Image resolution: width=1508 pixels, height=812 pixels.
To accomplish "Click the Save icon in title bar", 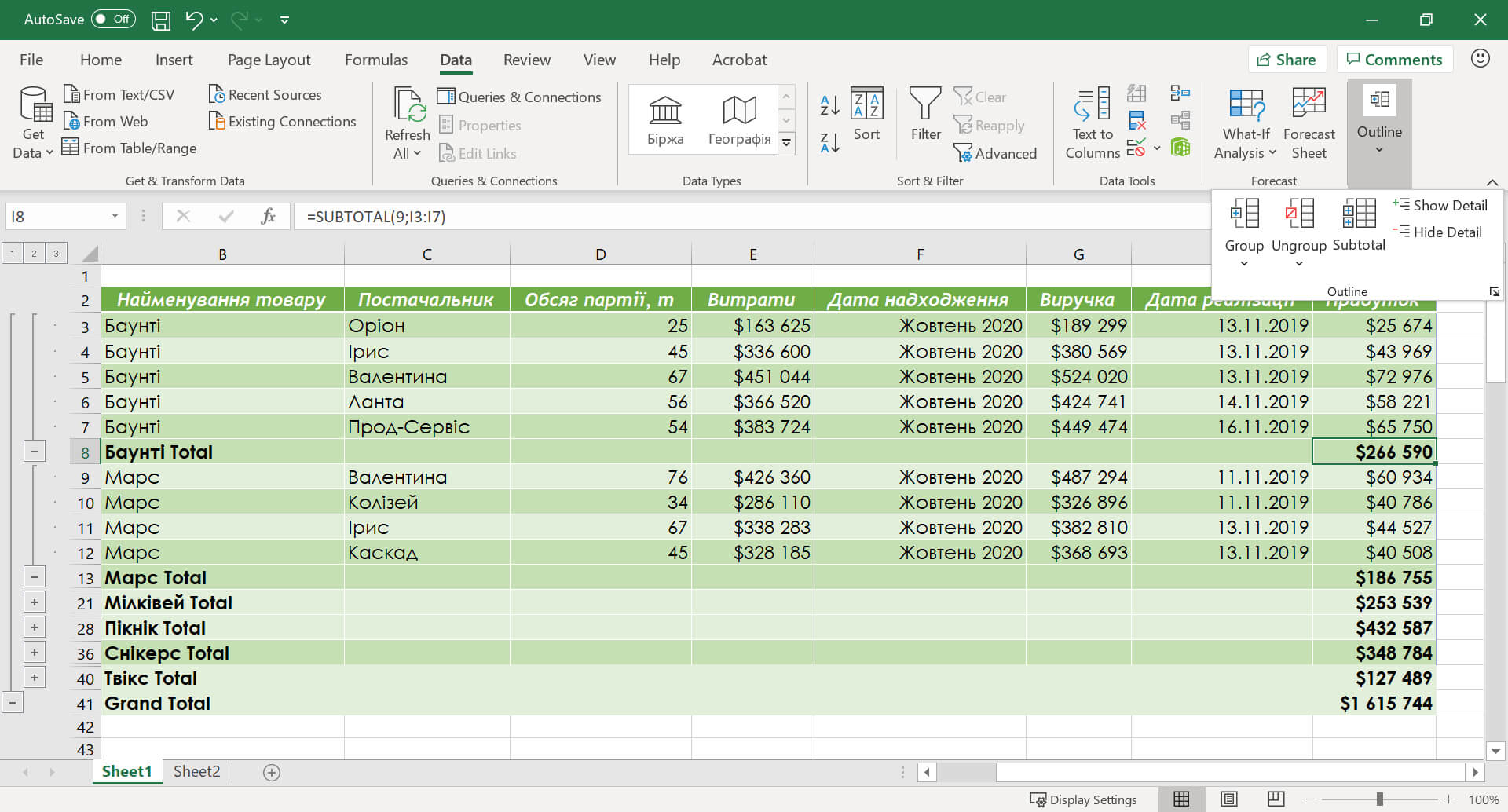I will click(160, 20).
